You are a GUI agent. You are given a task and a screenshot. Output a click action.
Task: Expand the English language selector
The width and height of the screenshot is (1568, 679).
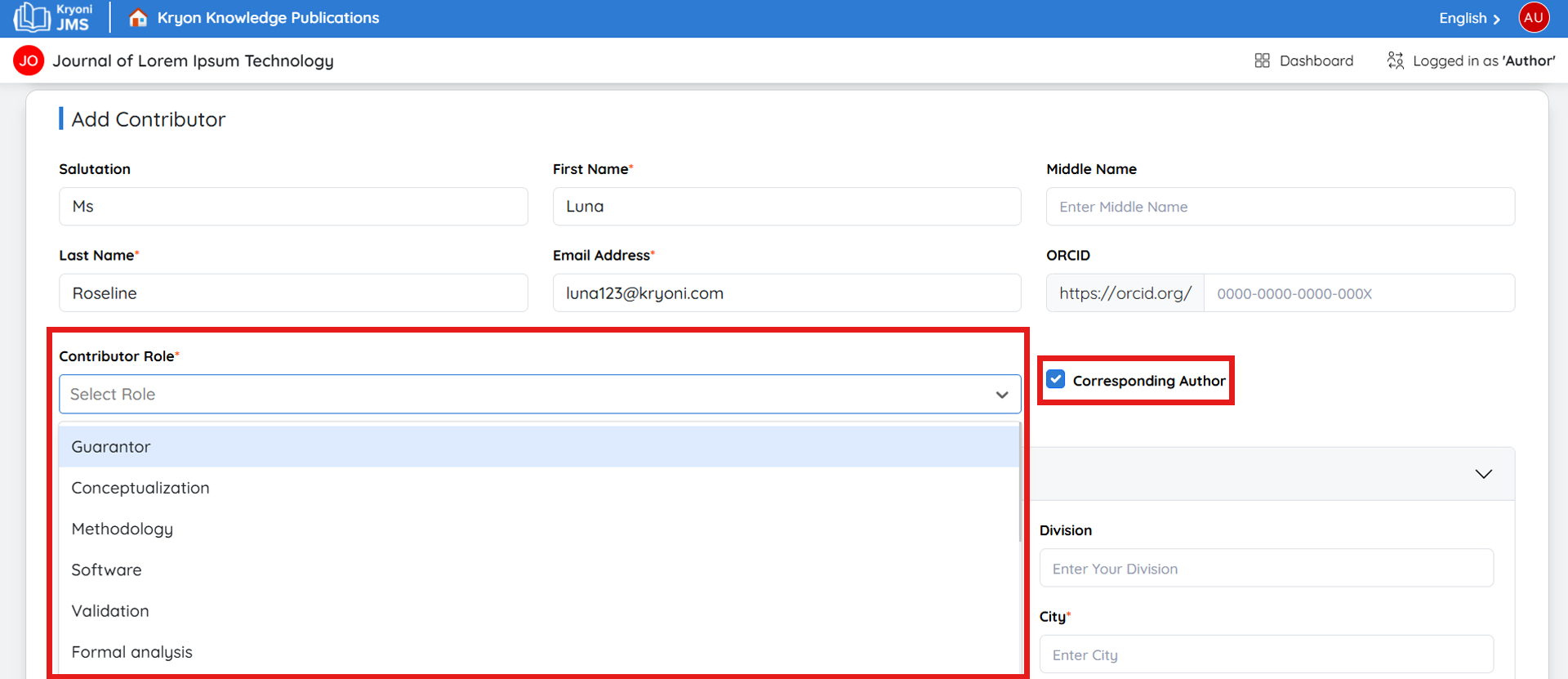tap(1468, 18)
